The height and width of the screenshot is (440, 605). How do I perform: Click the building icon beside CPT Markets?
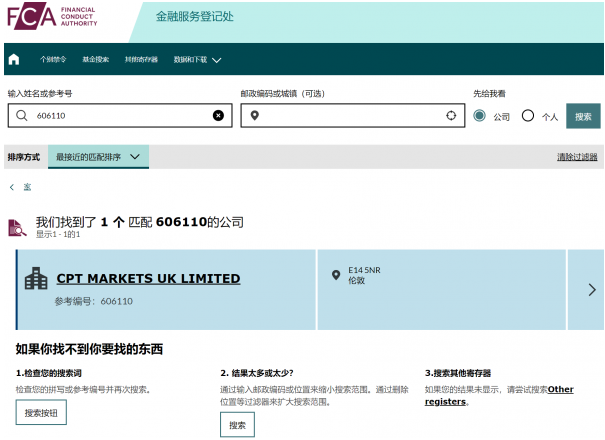click(x=36, y=279)
